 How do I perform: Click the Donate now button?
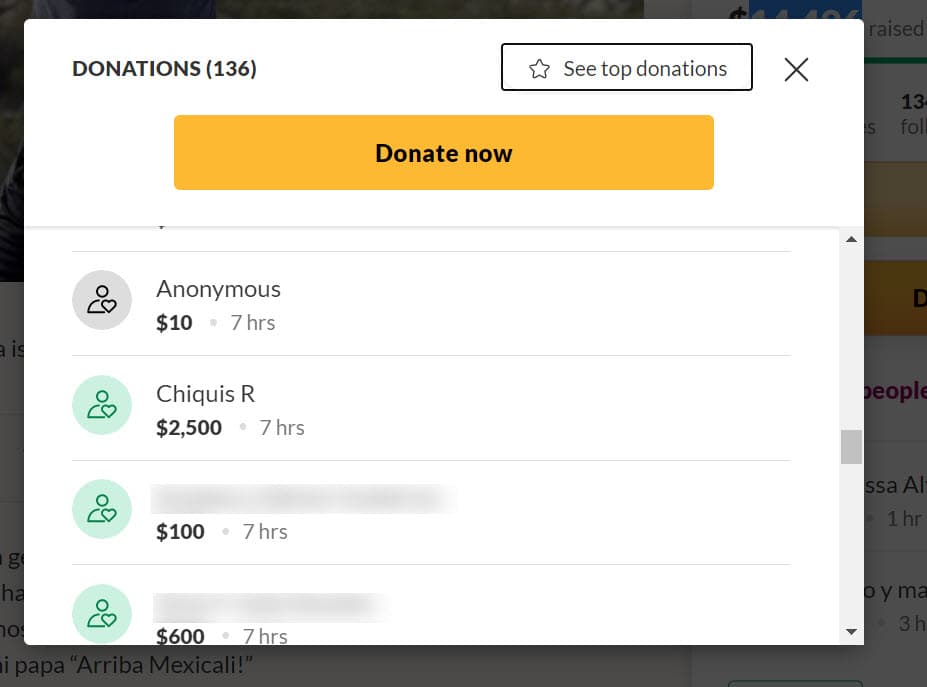point(443,153)
